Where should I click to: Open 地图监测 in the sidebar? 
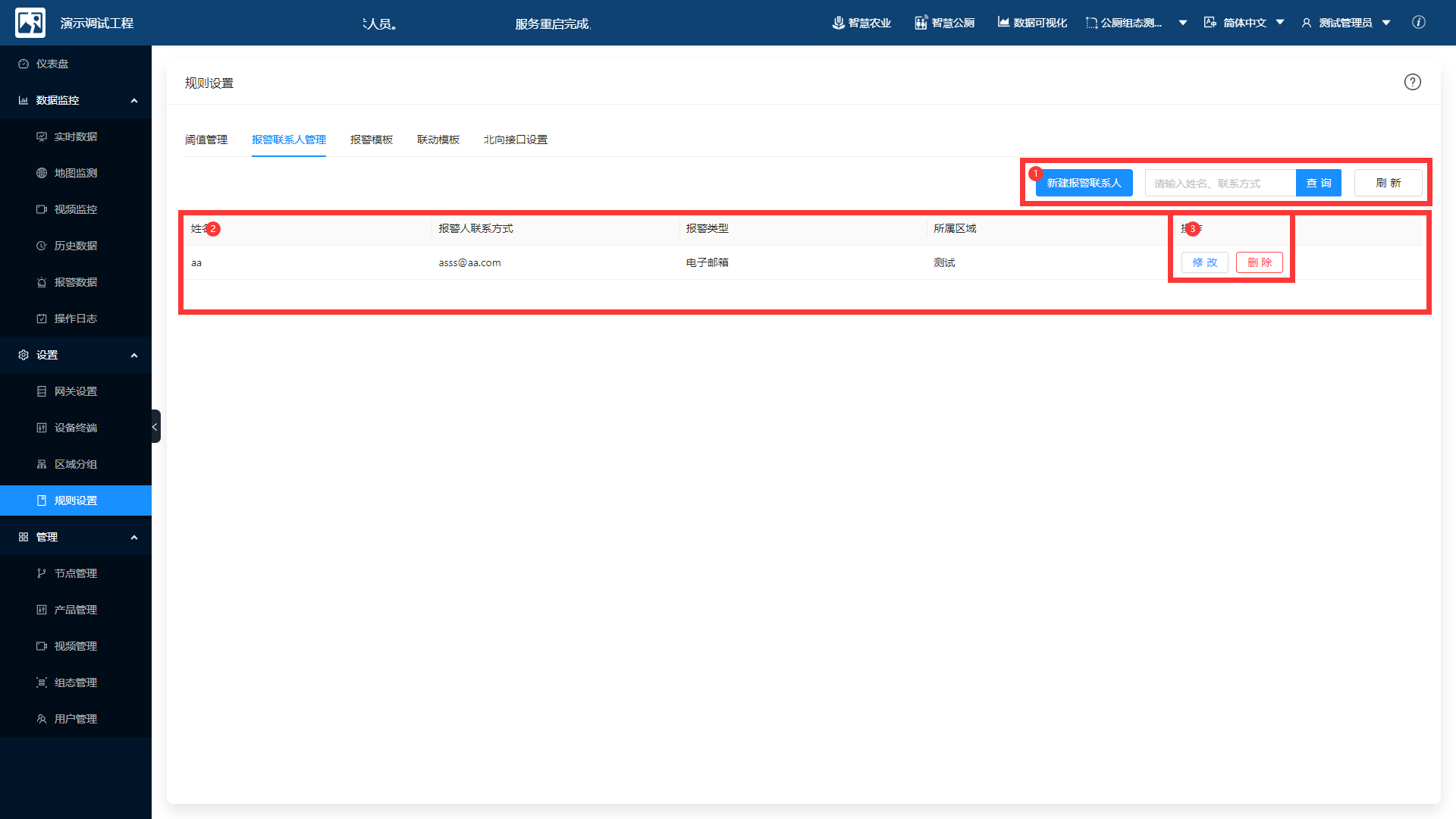(76, 173)
